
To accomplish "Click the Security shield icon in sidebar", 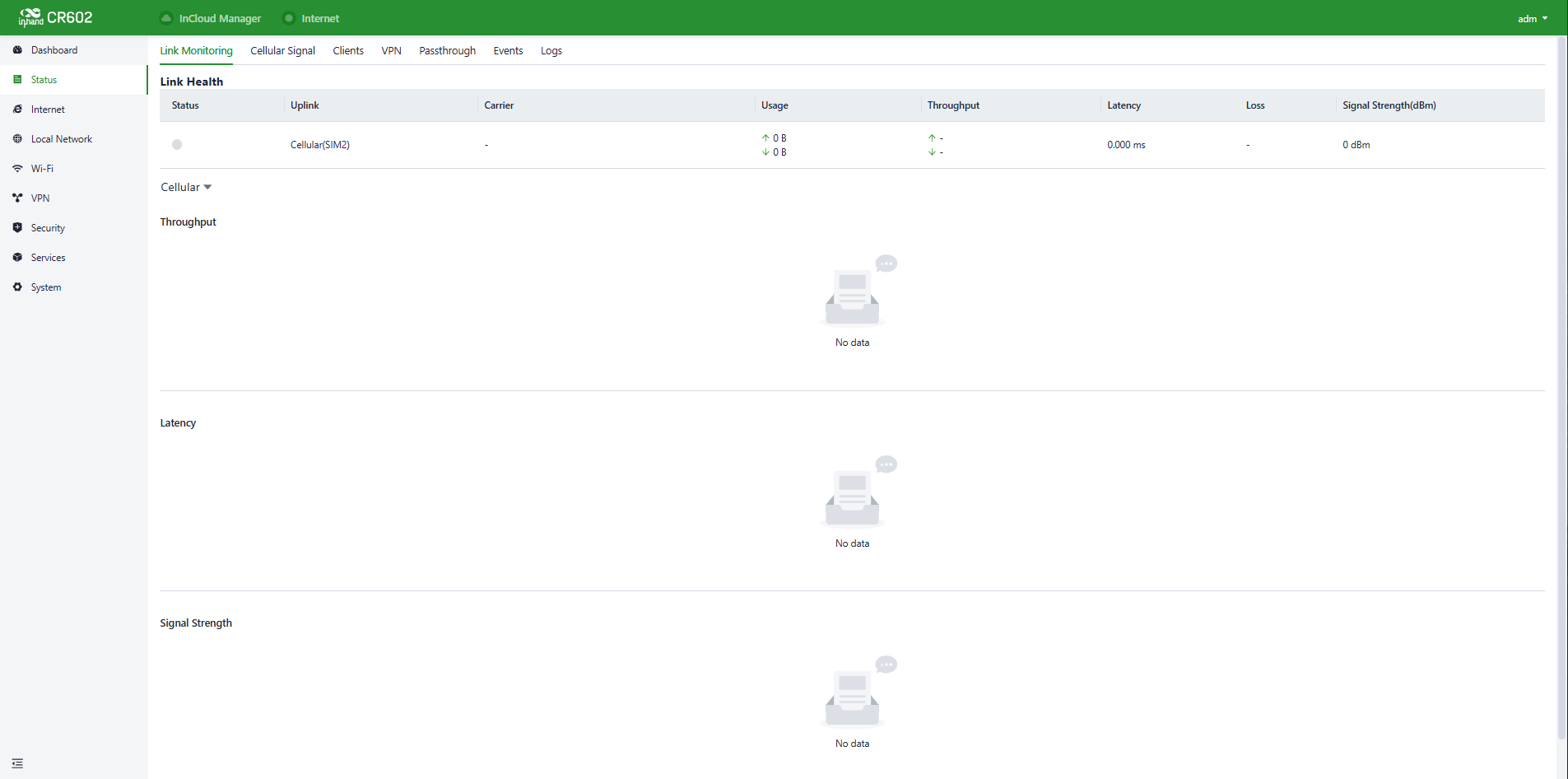I will pyautogui.click(x=17, y=228).
